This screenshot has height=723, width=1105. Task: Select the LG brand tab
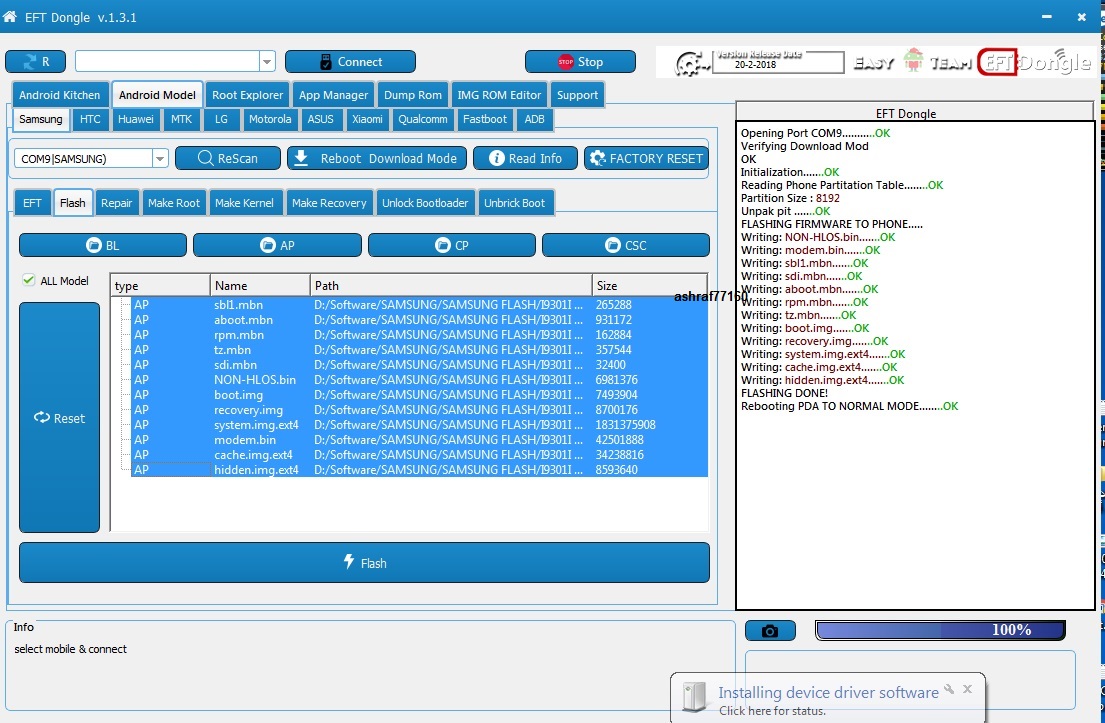point(221,119)
